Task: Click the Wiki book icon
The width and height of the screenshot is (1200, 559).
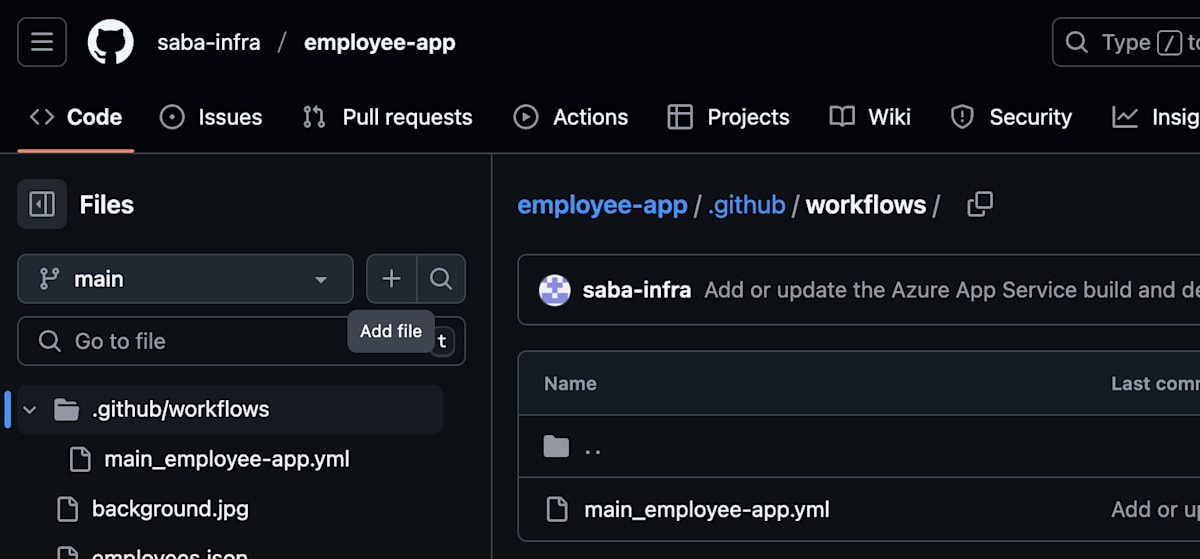Action: (842, 117)
